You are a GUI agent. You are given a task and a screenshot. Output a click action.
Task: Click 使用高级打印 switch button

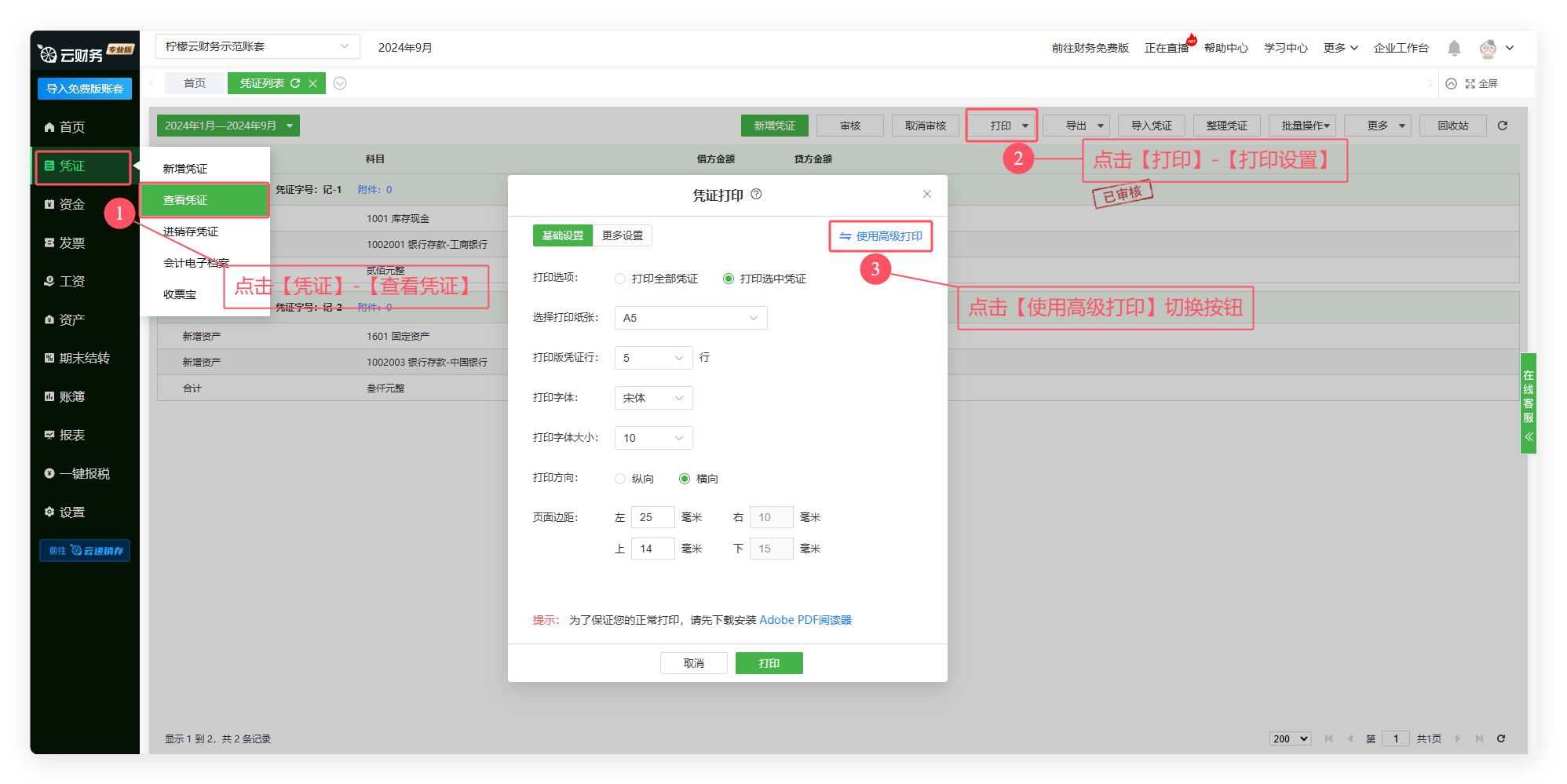pyautogui.click(x=881, y=236)
